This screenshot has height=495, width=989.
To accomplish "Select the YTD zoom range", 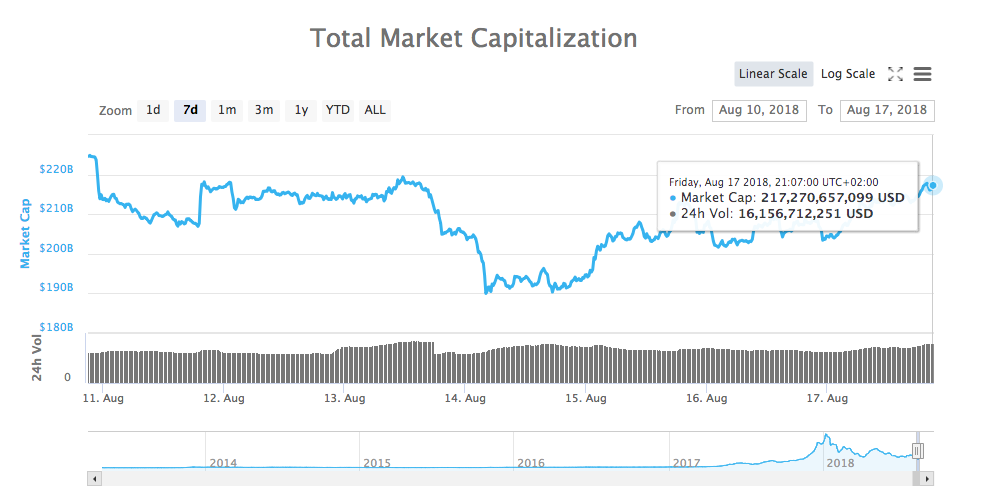I will [337, 110].
